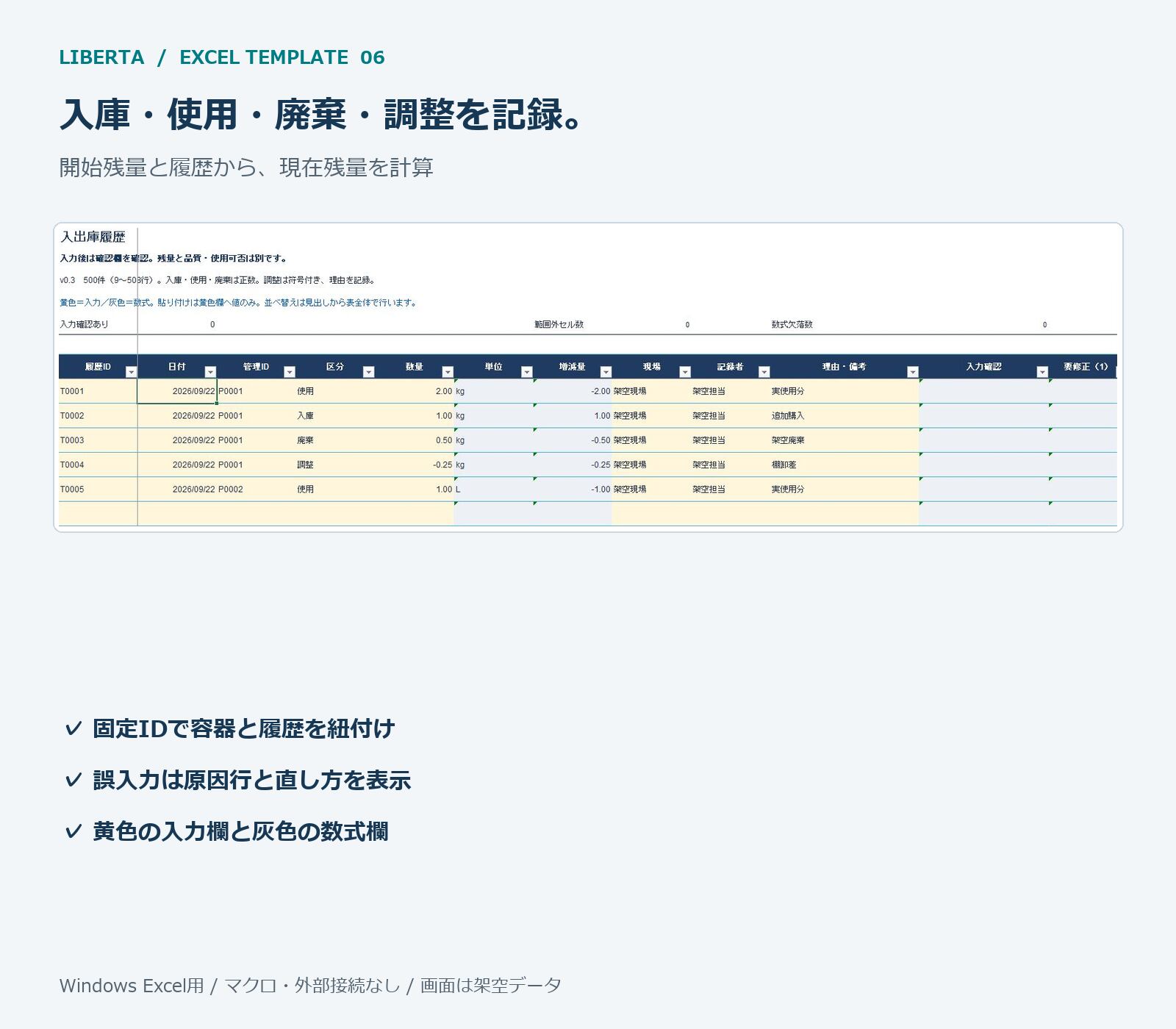Open the 現場 column filter dropdown
Viewport: 1176px width, 1029px height.
click(x=685, y=372)
